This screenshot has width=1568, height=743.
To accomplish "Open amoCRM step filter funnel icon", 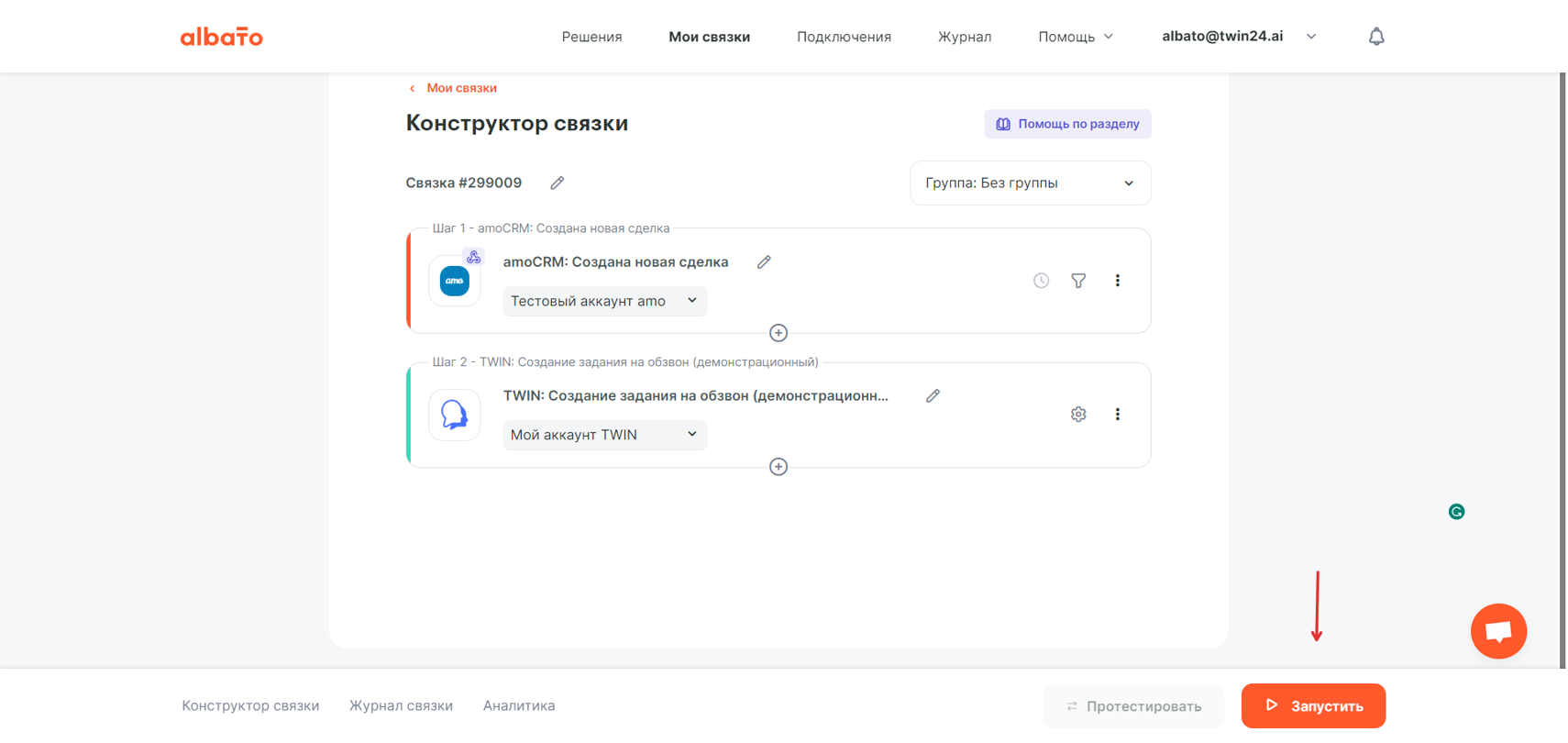I will (1078, 281).
